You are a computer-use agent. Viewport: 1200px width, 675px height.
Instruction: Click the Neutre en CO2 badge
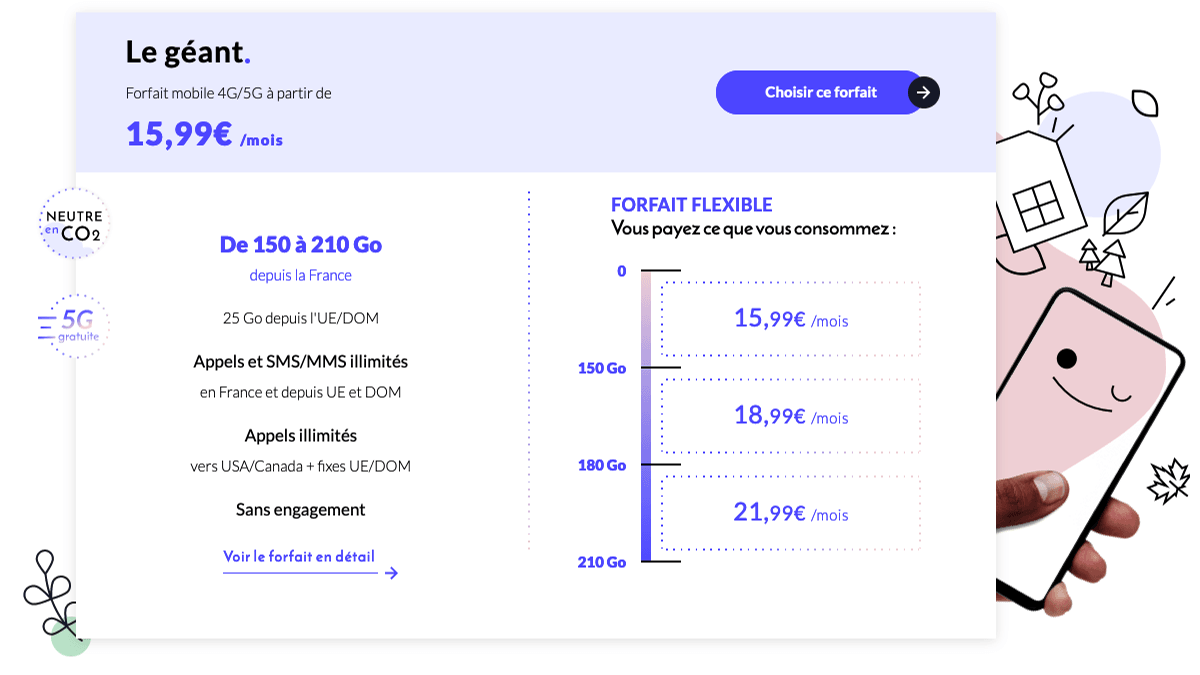(72, 226)
